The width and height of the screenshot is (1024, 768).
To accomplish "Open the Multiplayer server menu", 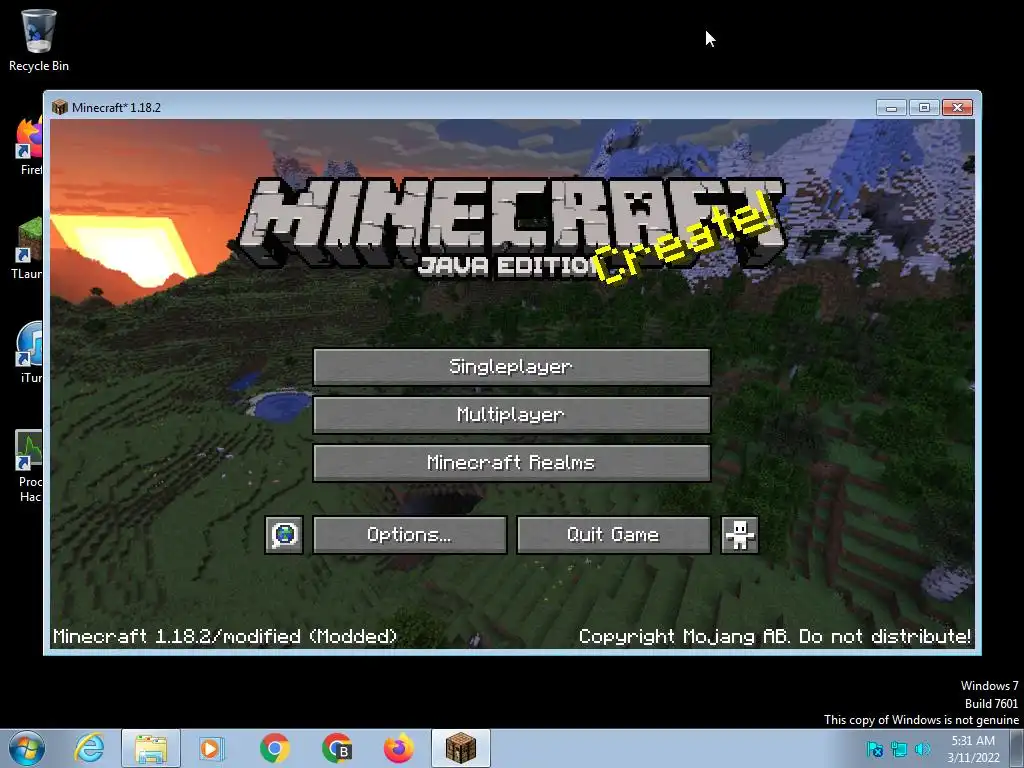I will (511, 415).
